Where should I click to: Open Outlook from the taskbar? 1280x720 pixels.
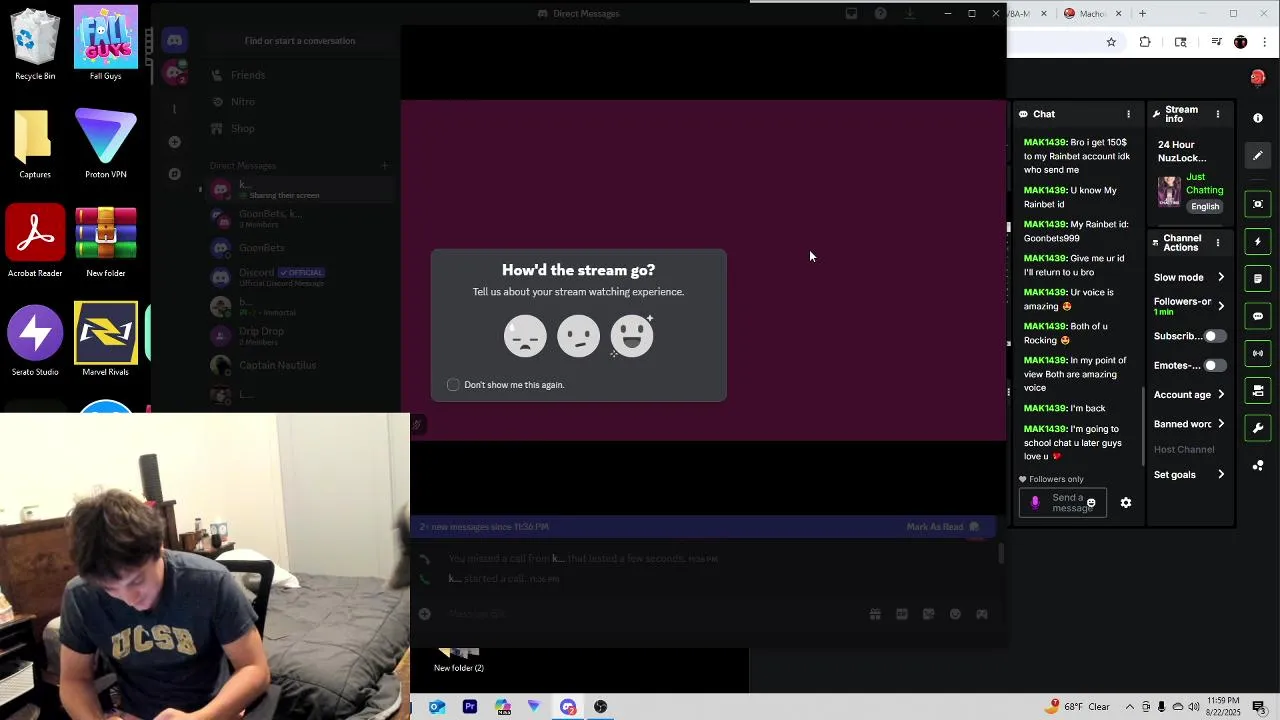coord(437,707)
